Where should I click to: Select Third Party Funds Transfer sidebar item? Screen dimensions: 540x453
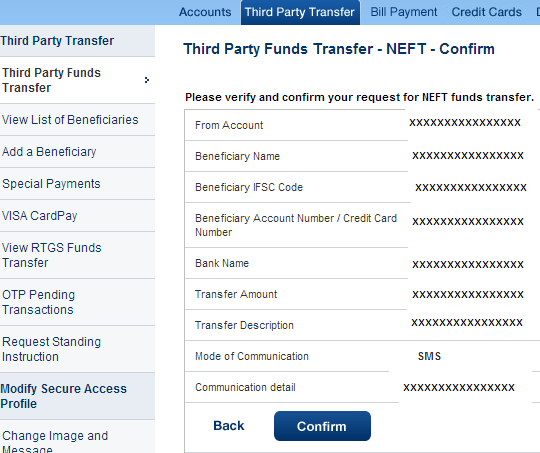click(x=51, y=80)
